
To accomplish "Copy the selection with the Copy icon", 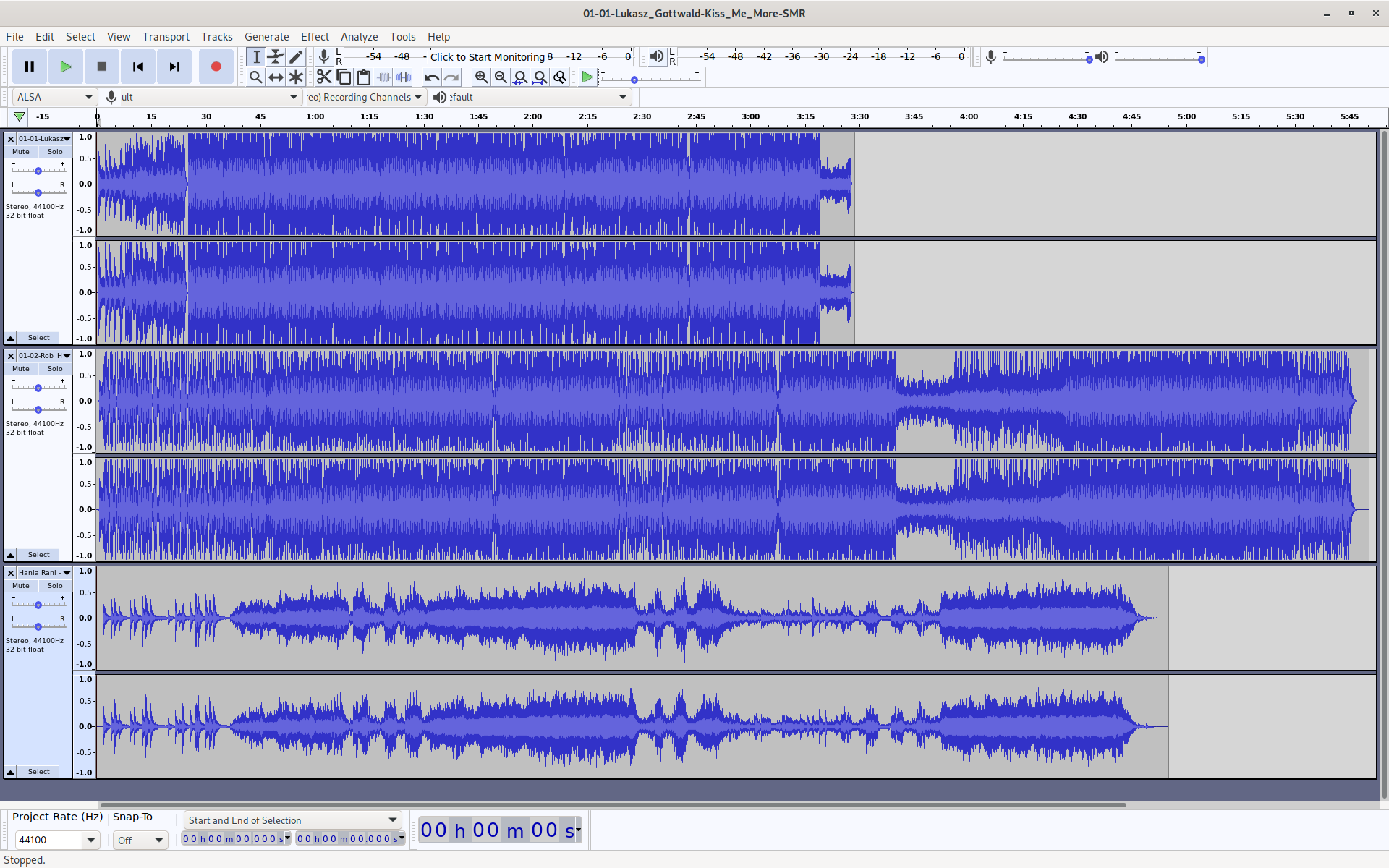I will [344, 77].
